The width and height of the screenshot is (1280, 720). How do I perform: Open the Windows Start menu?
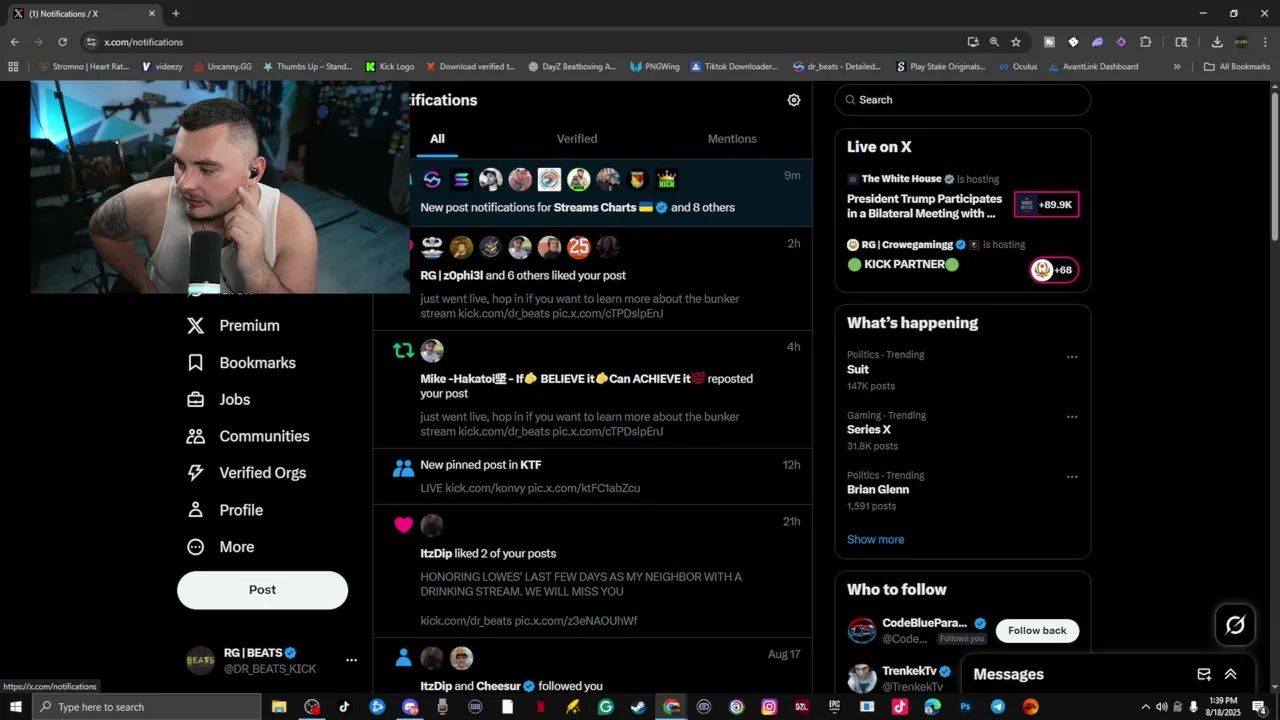click(16, 707)
